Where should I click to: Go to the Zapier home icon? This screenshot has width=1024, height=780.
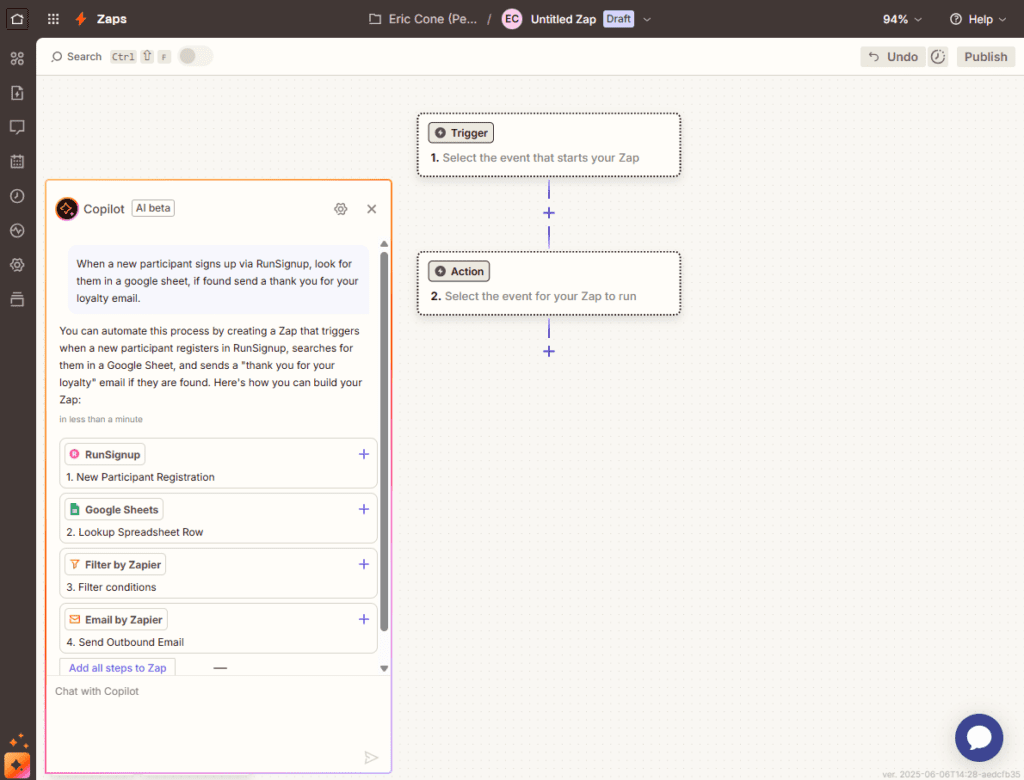pos(17,19)
